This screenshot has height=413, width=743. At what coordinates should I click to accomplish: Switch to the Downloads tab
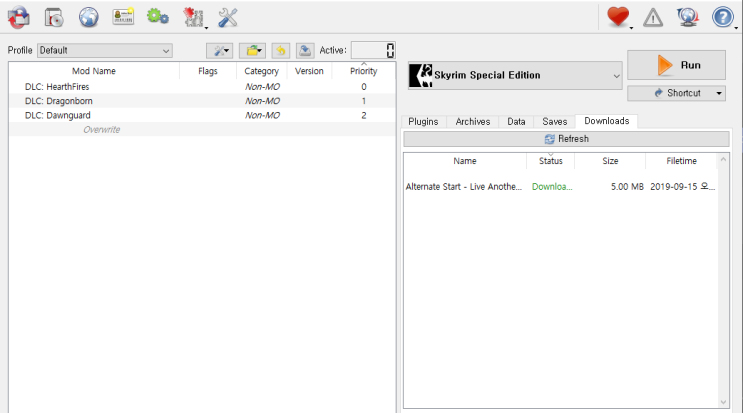(x=607, y=121)
